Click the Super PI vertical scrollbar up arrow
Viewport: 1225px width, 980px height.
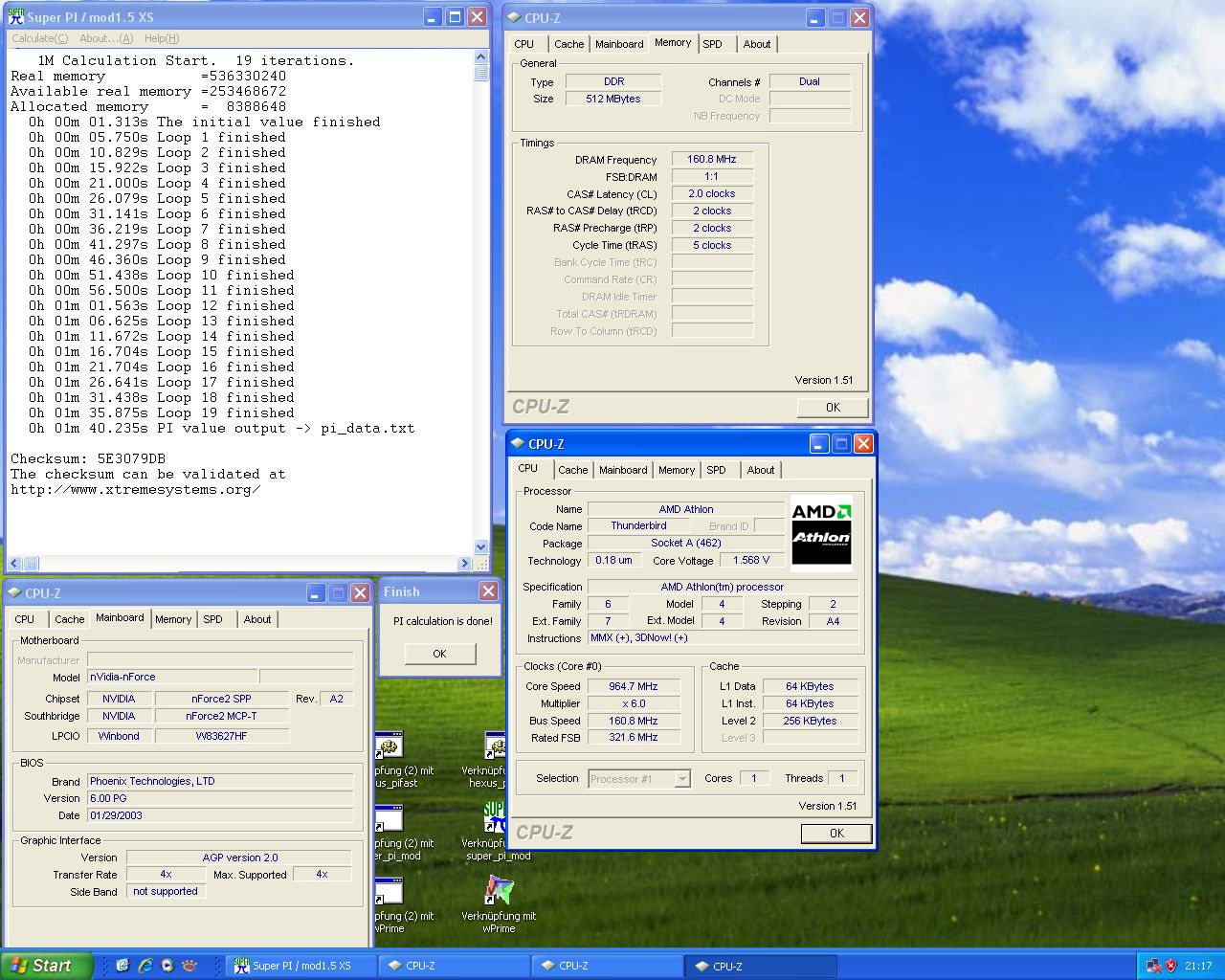click(481, 57)
